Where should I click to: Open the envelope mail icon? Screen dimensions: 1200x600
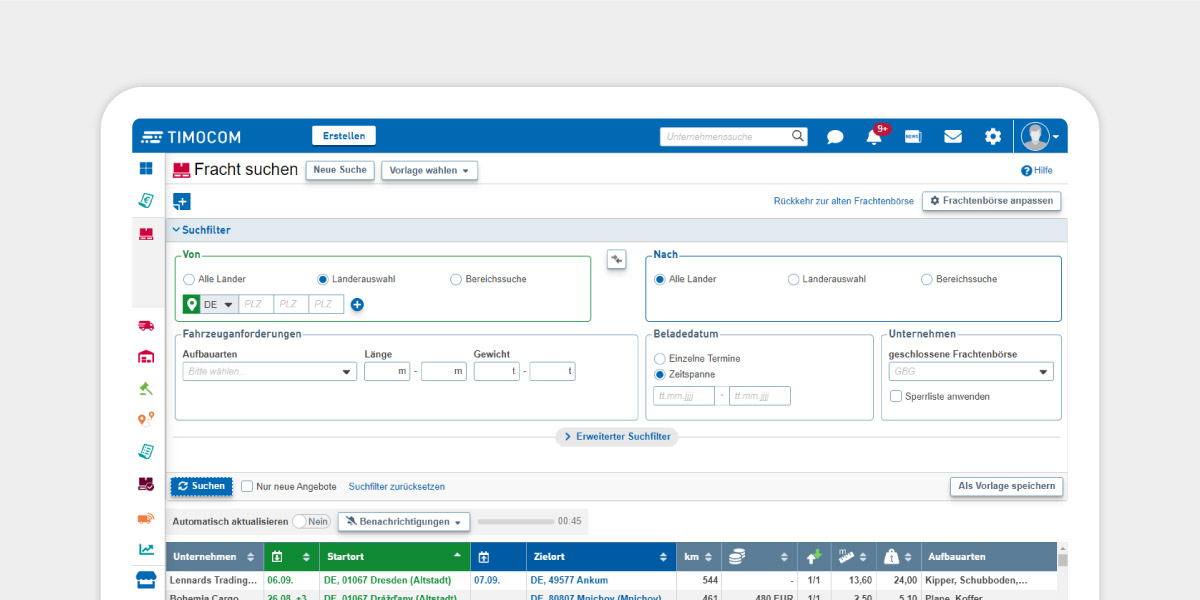click(952, 137)
